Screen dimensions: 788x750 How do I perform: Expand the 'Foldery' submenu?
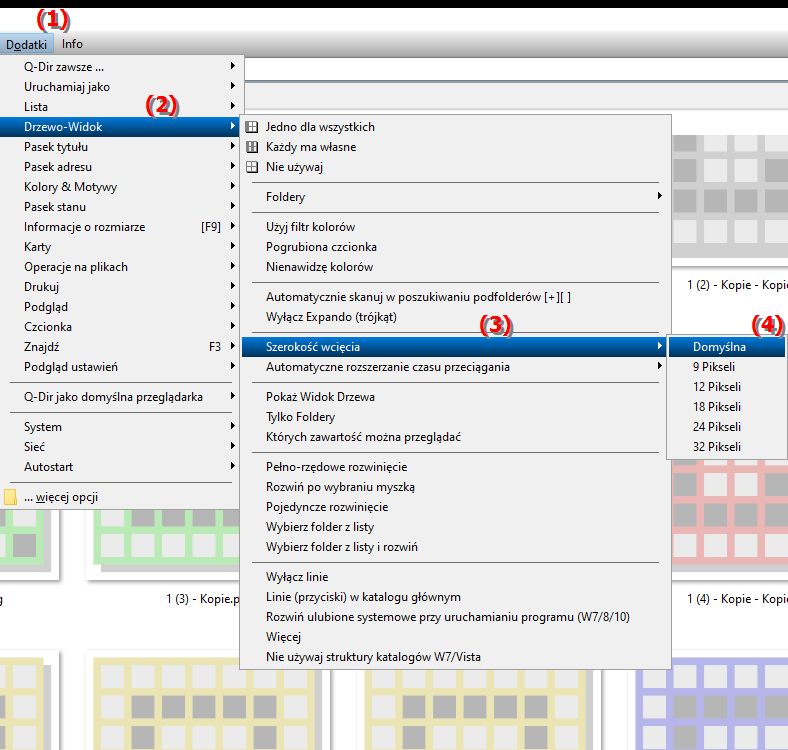pyautogui.click(x=456, y=197)
